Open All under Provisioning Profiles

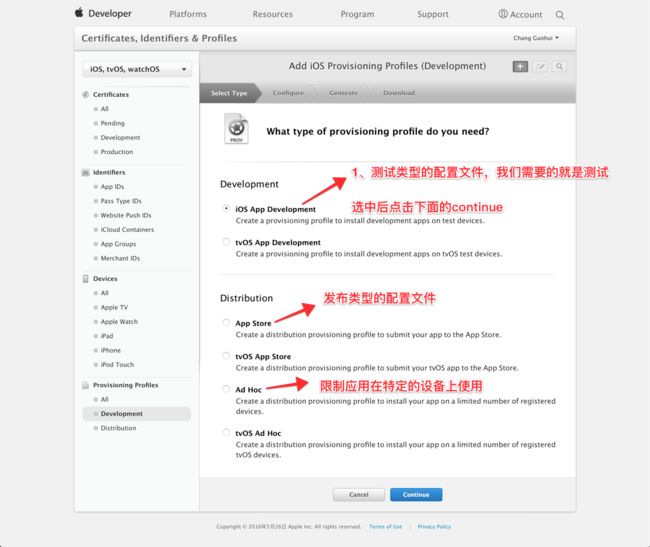tap(104, 399)
